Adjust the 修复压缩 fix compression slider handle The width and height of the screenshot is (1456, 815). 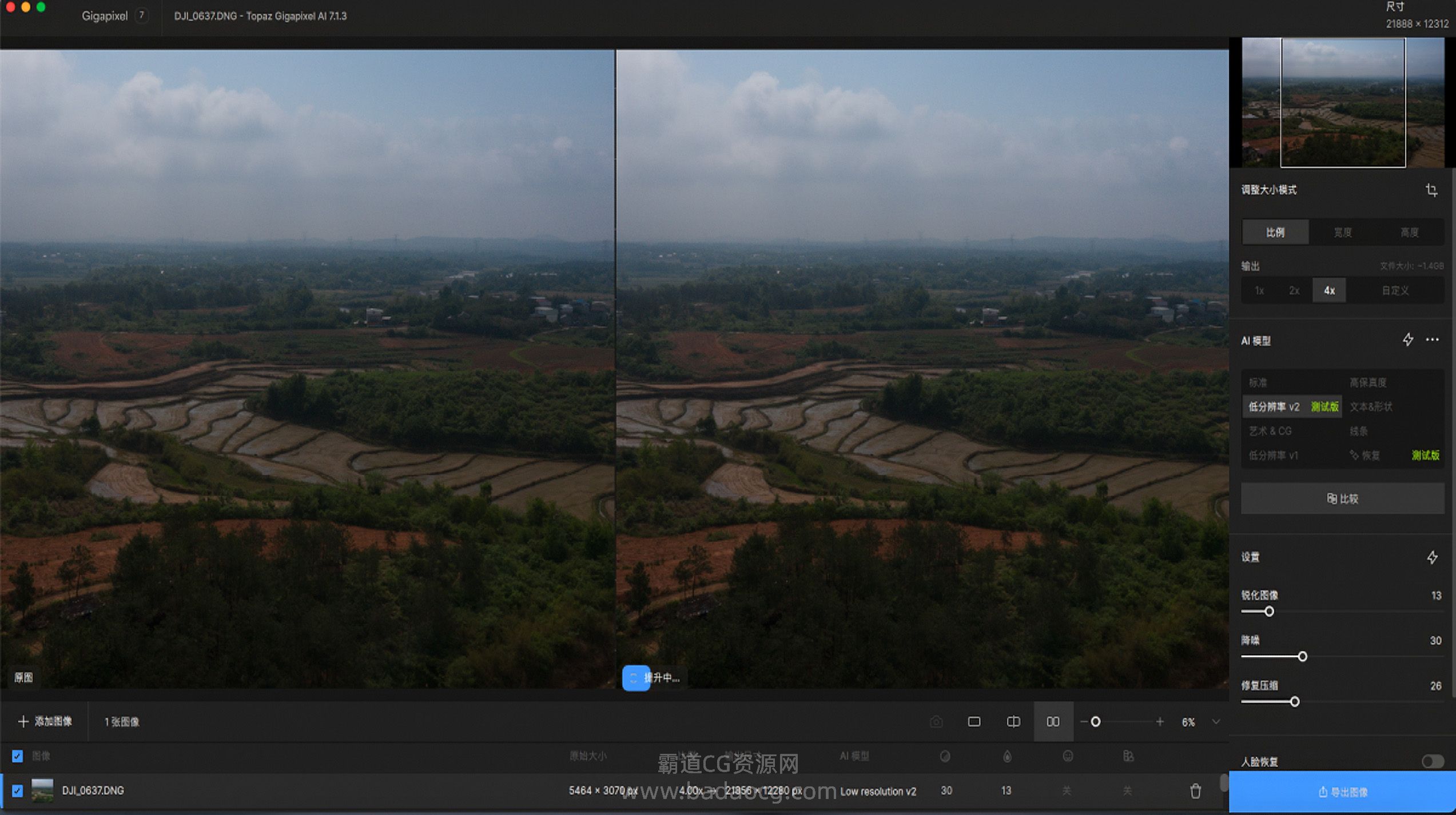[x=1295, y=702]
